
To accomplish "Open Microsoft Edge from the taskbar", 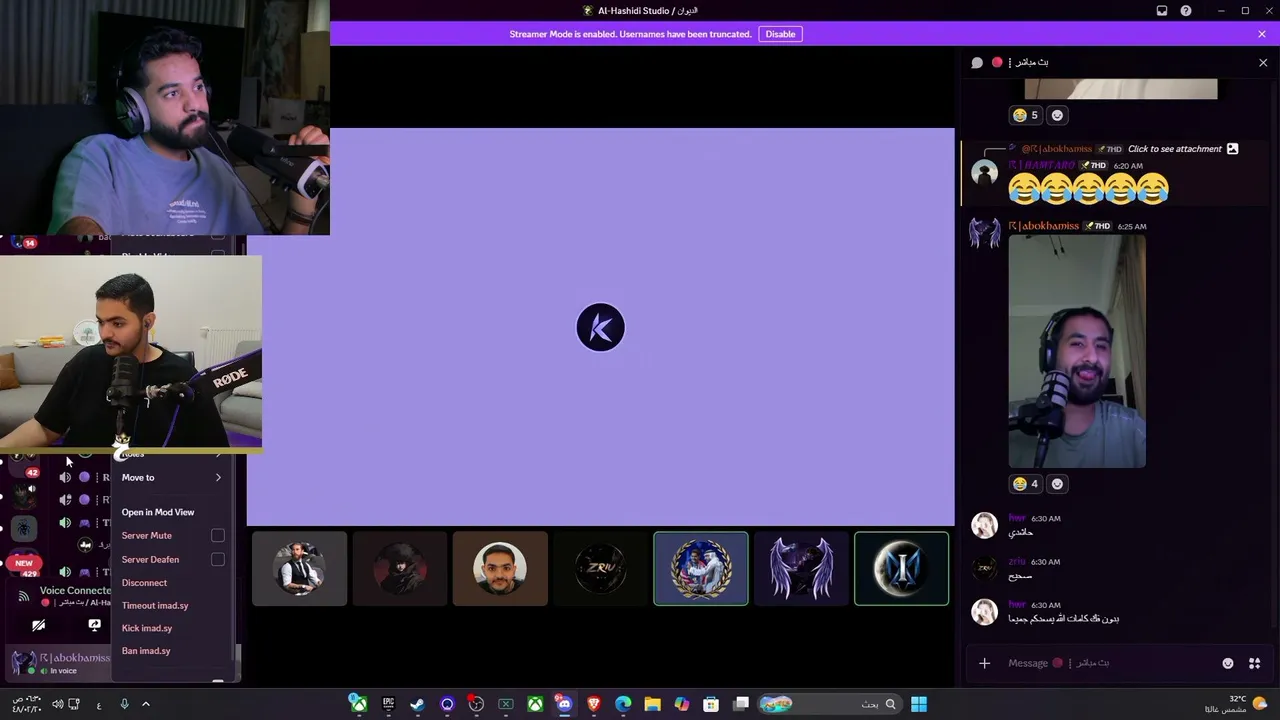I will click(x=623, y=704).
